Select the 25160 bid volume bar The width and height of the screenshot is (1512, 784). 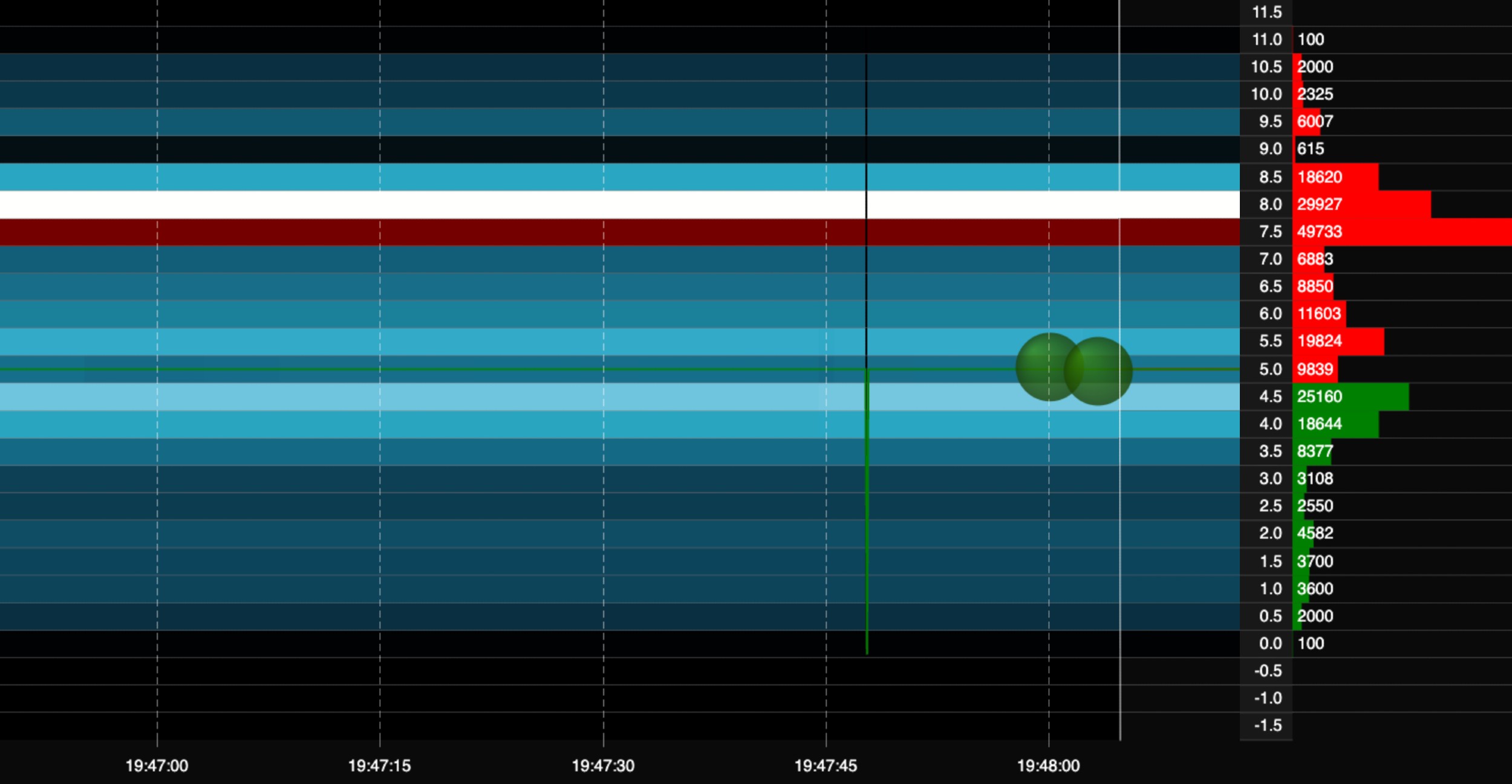1351,397
